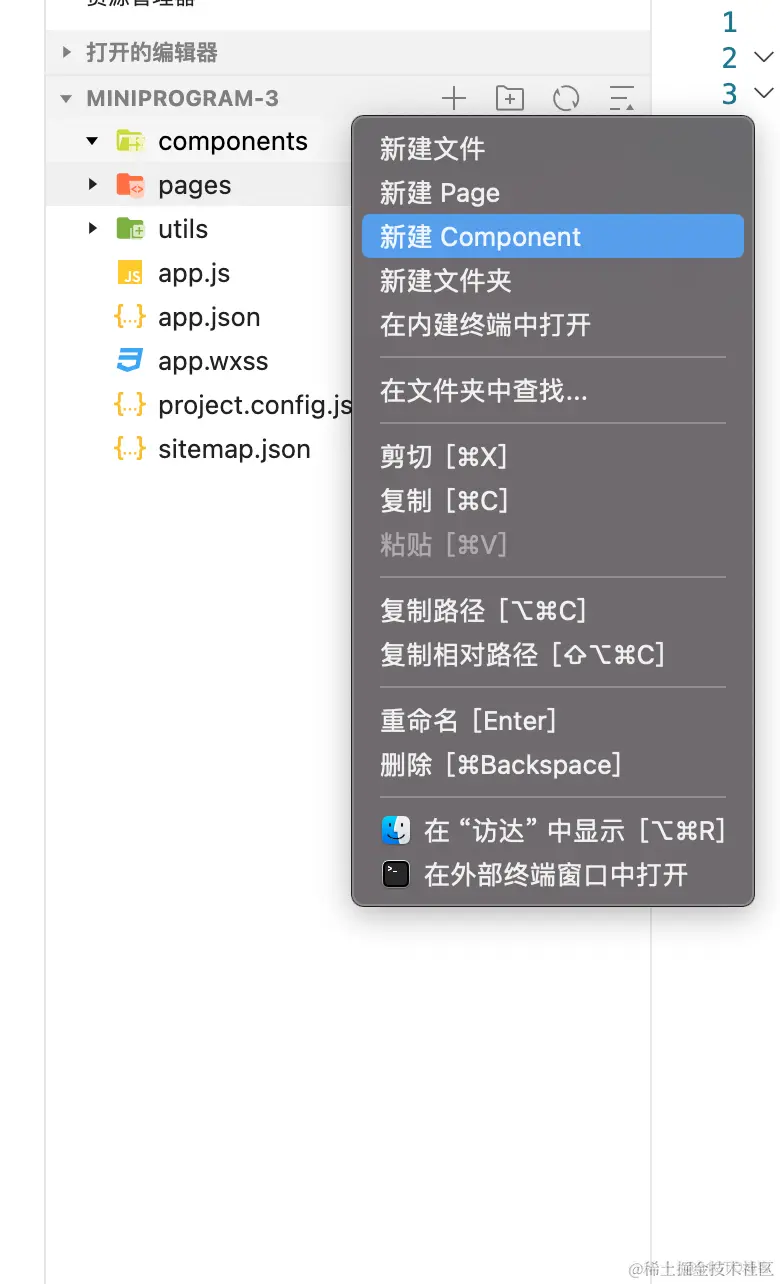Click the components folder icon
This screenshot has width=780, height=1284.
tap(130, 141)
